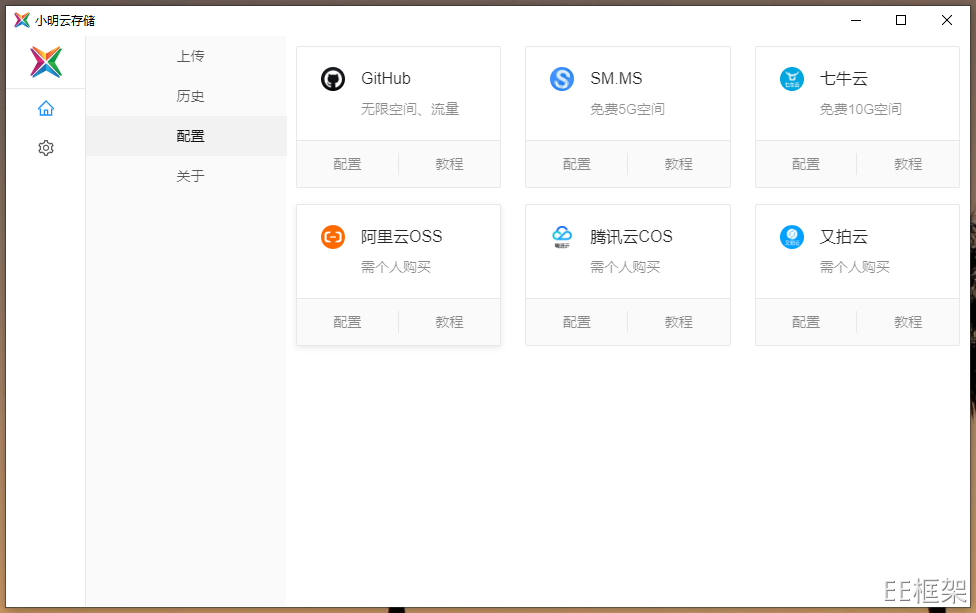
Task: Click the 又拍云 card title
Action: tap(843, 236)
